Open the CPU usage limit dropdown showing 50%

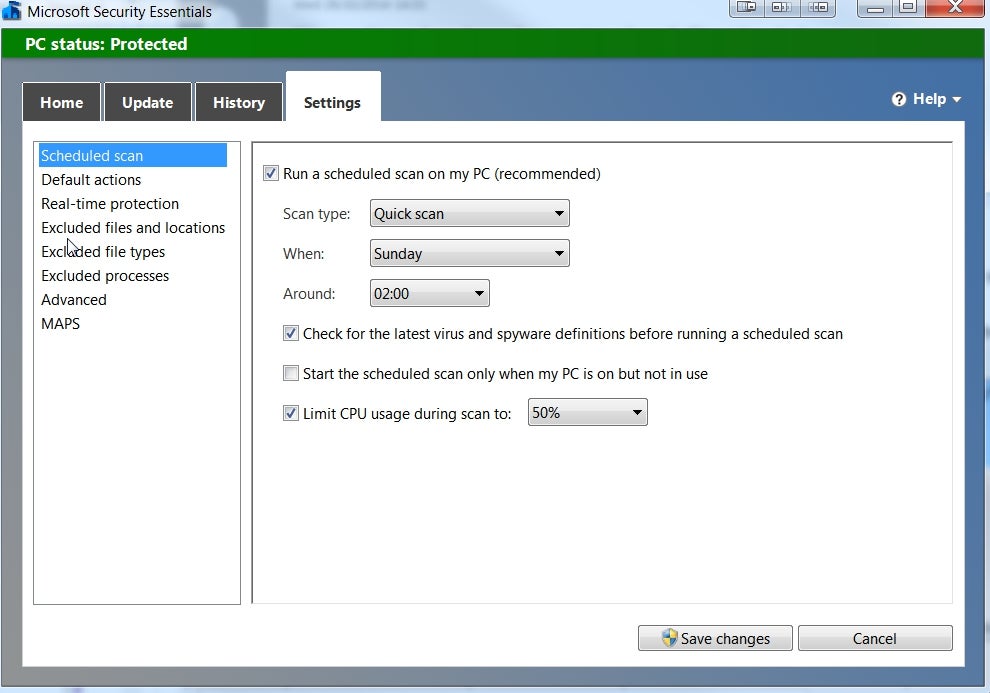587,412
